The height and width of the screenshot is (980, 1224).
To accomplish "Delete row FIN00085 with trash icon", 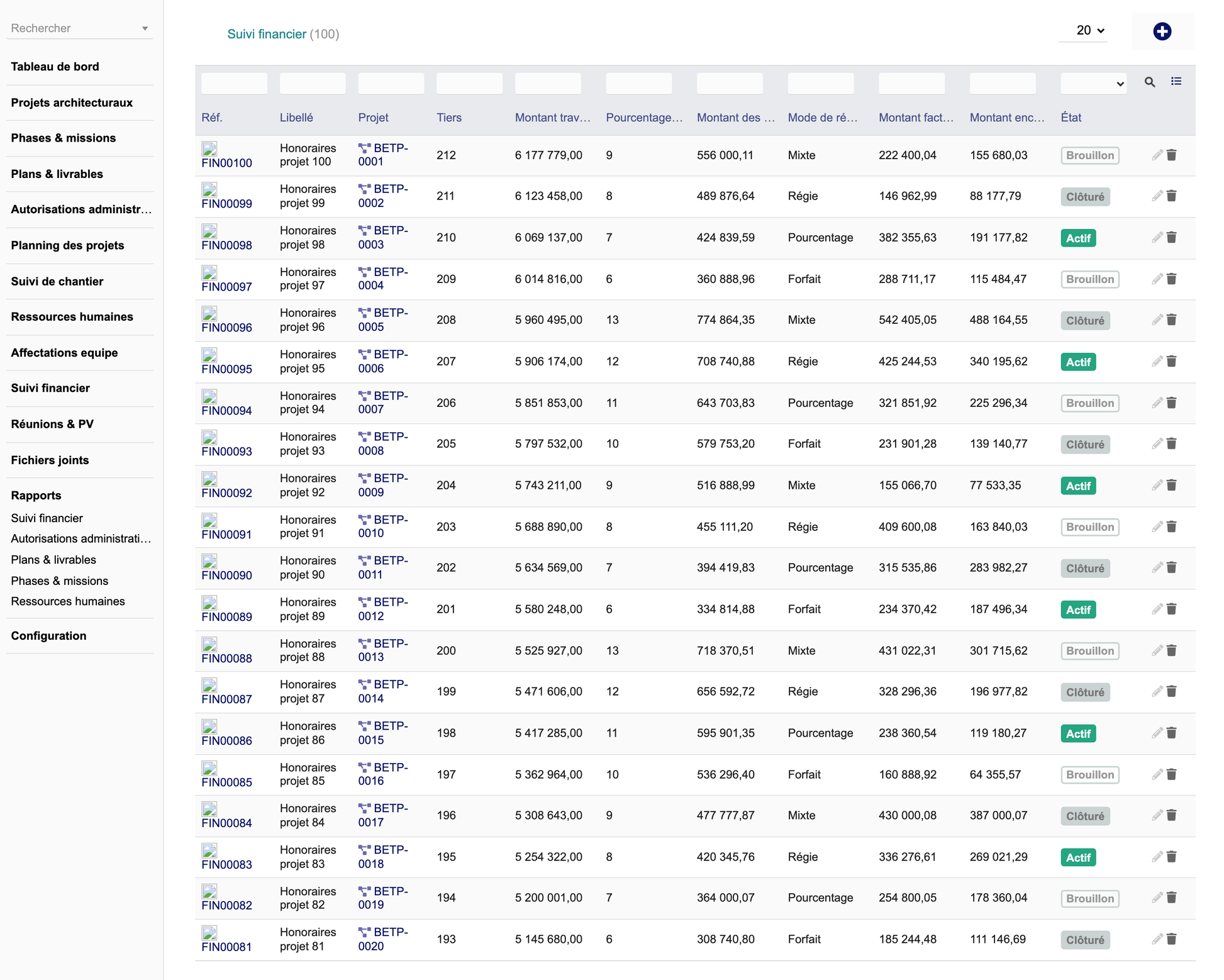I will point(1171,774).
